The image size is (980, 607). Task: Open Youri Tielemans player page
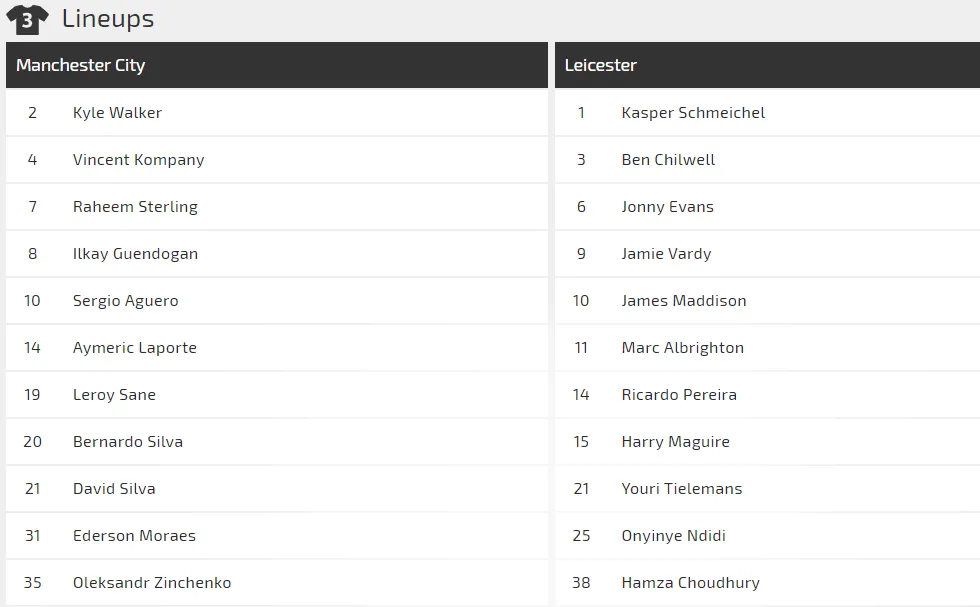(x=682, y=489)
